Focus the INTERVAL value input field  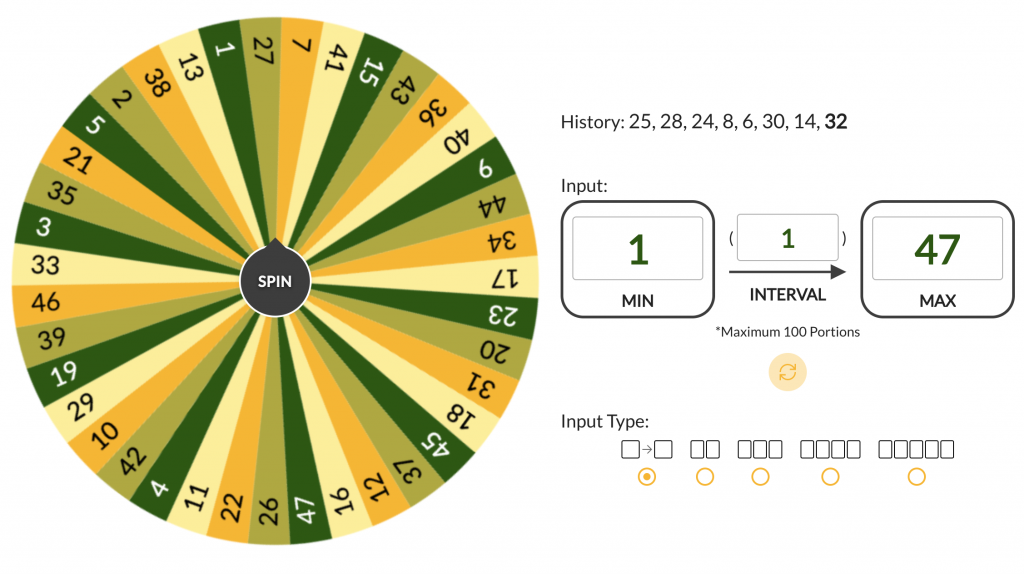click(787, 238)
